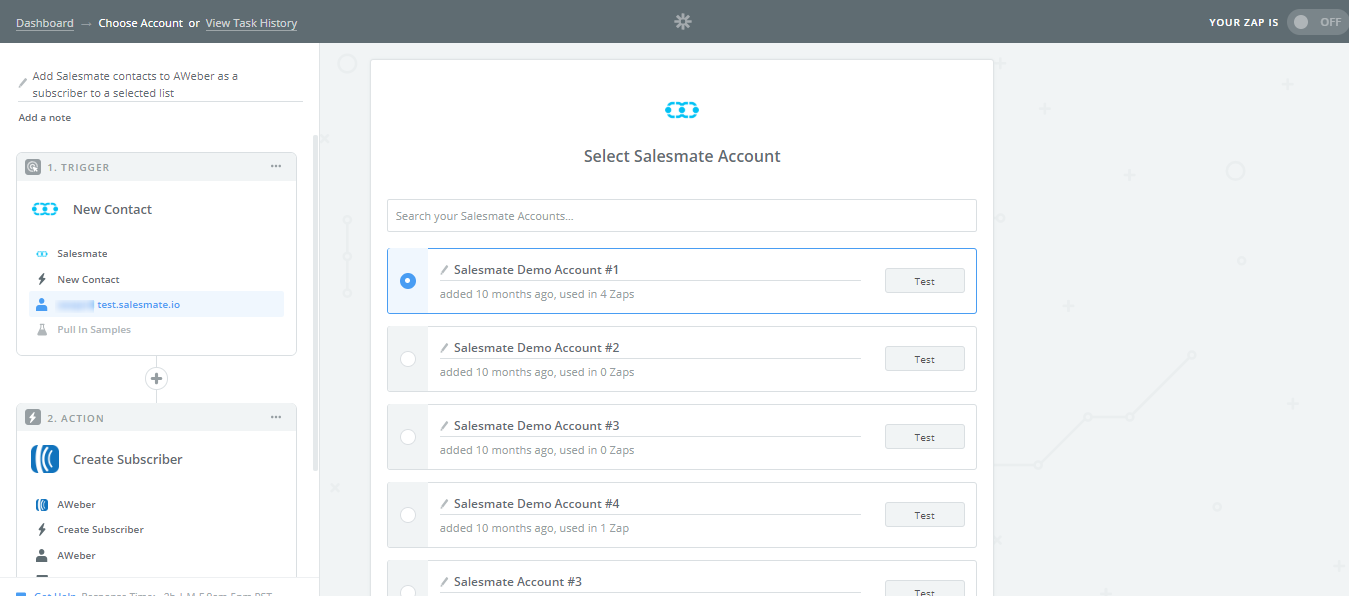Rename Salesmate Demo Account #4 via its pencil icon
1349x596 pixels.
tap(445, 504)
